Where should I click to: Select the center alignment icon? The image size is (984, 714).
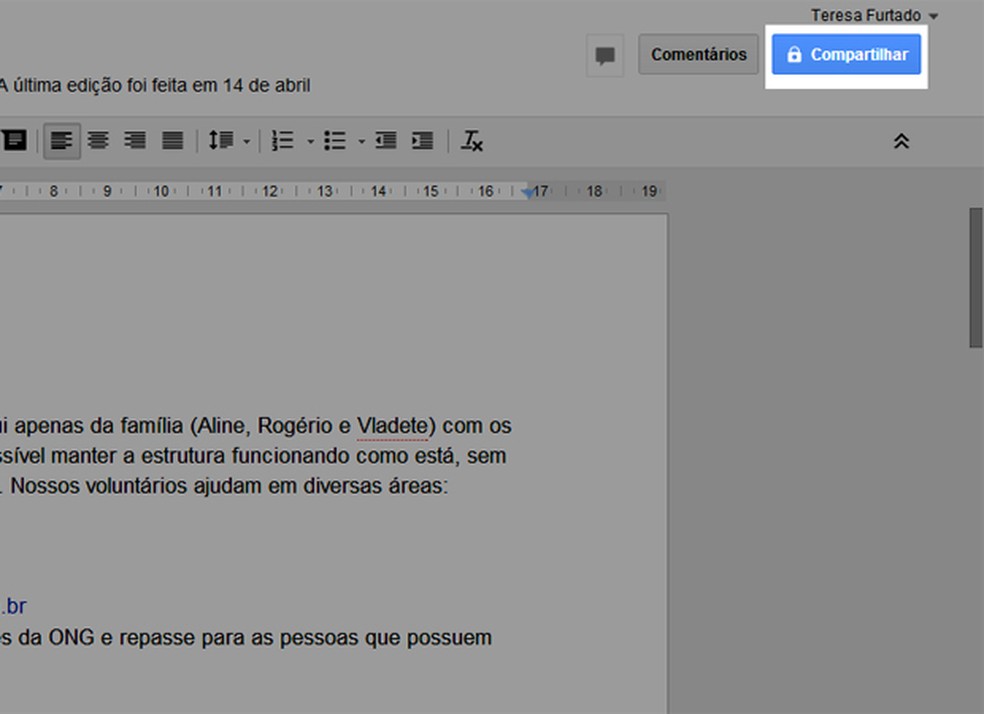click(x=98, y=140)
